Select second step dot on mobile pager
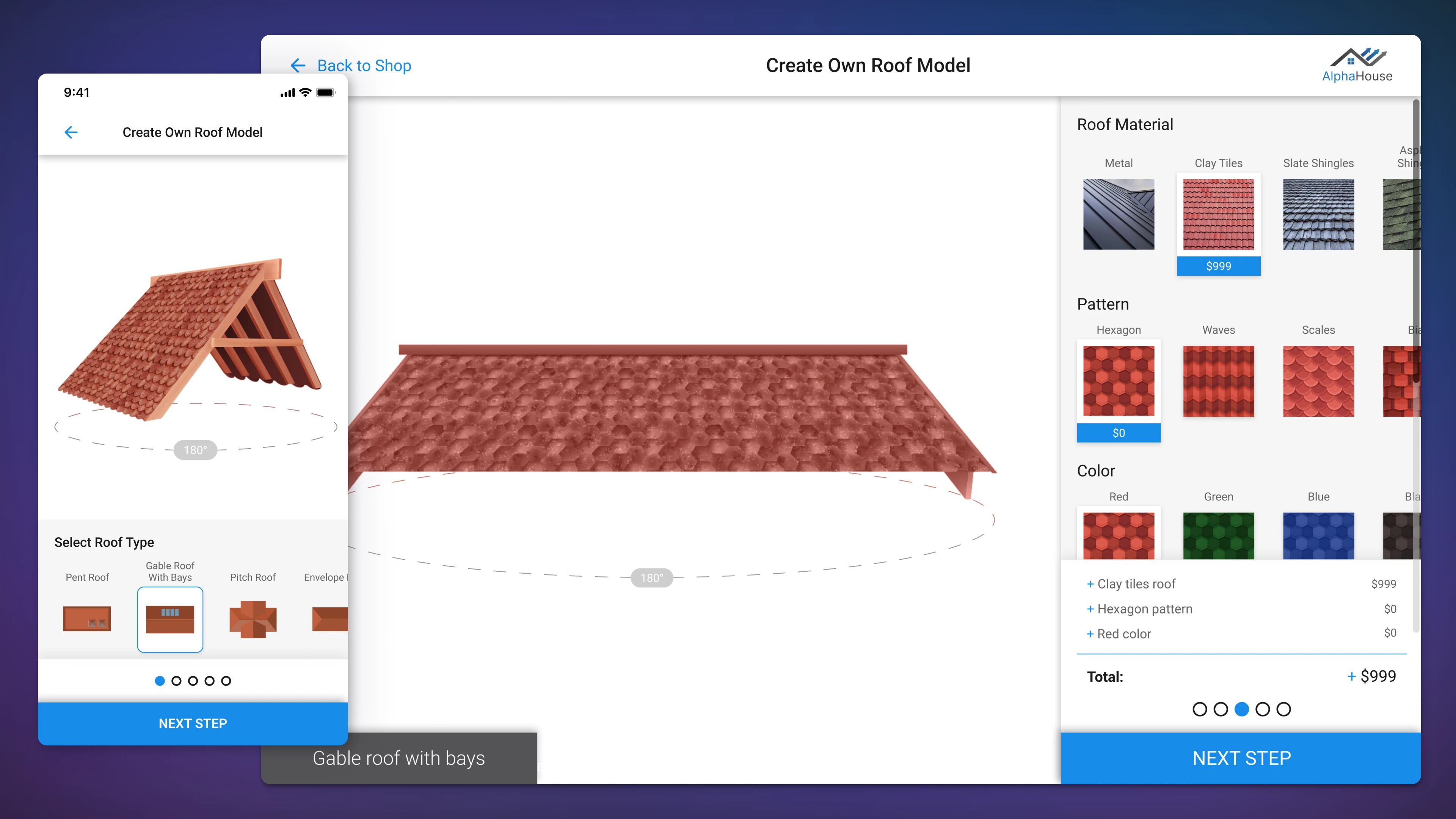 click(x=176, y=681)
